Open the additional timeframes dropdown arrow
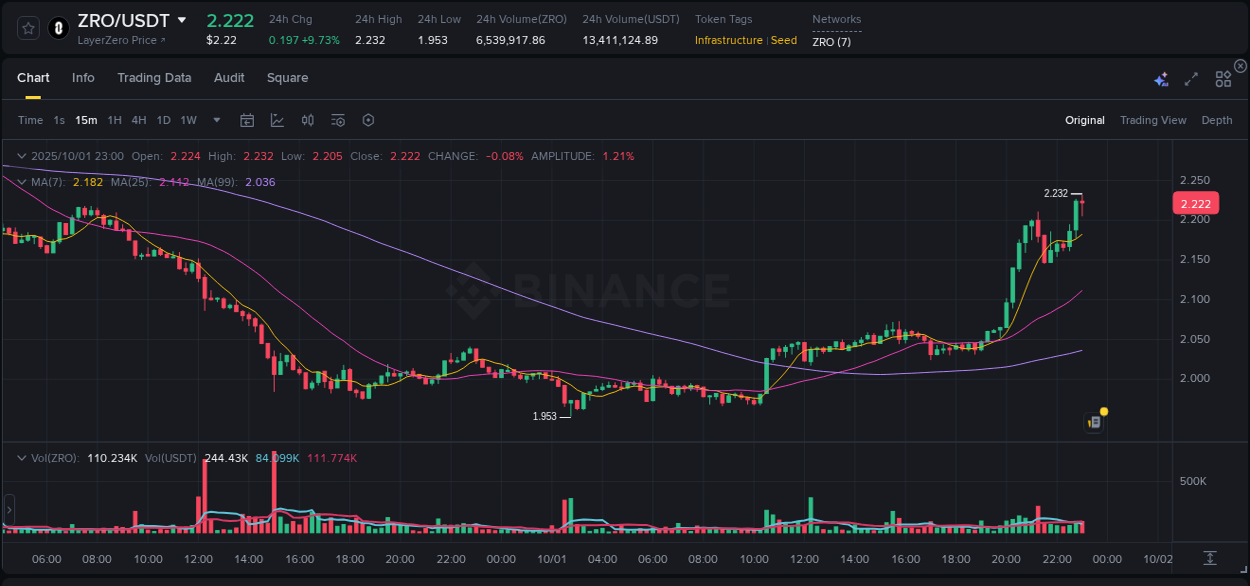The image size is (1250, 586). click(216, 120)
